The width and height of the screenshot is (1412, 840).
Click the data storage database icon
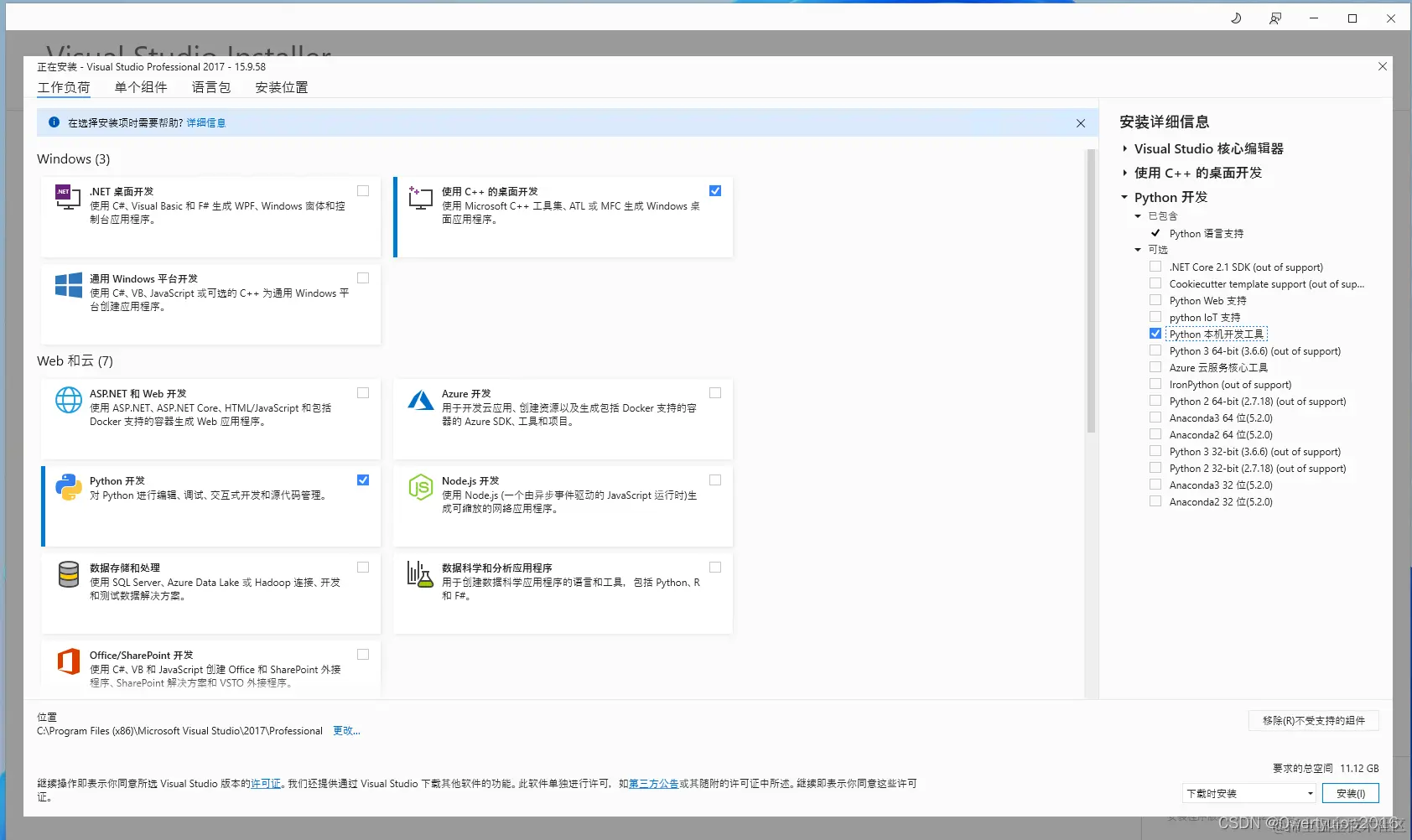68,574
